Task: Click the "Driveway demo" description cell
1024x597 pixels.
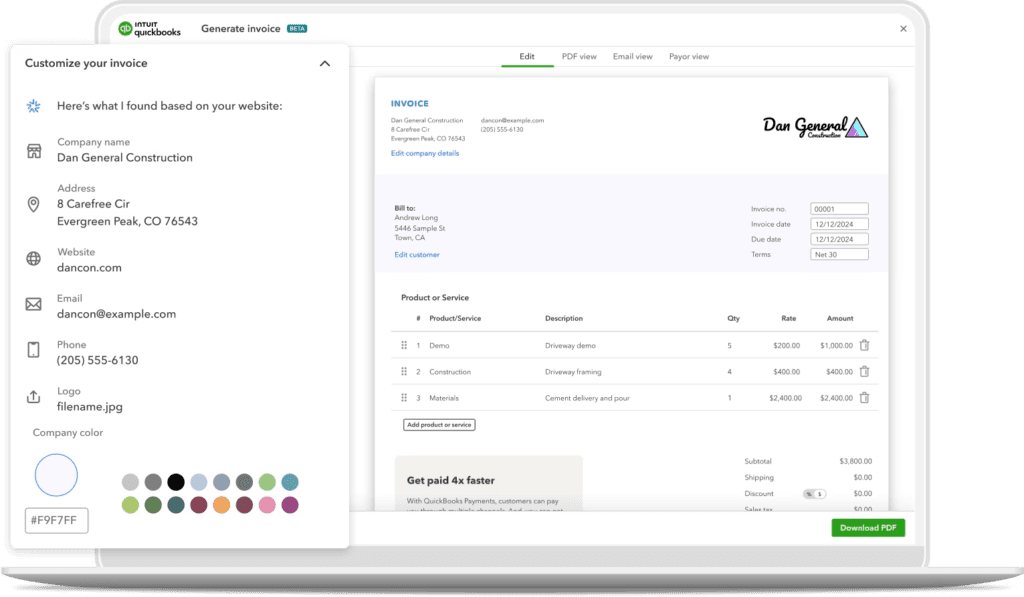Action: [570, 346]
